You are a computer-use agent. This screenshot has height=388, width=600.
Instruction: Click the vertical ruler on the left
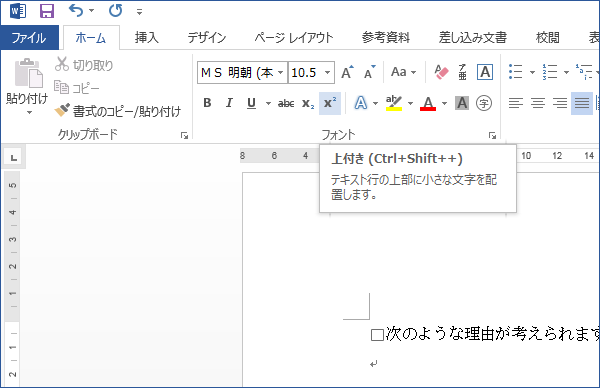tap(12, 279)
